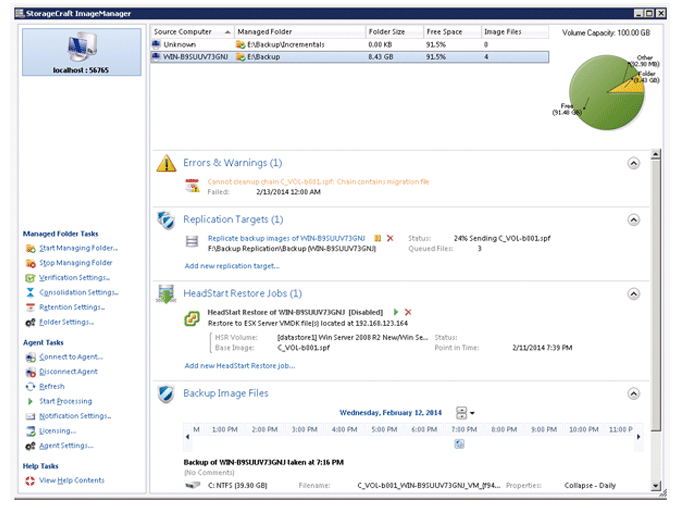Image resolution: width=673 pixels, height=508 pixels.
Task: Open Notification Settings link
Action: pos(75,416)
